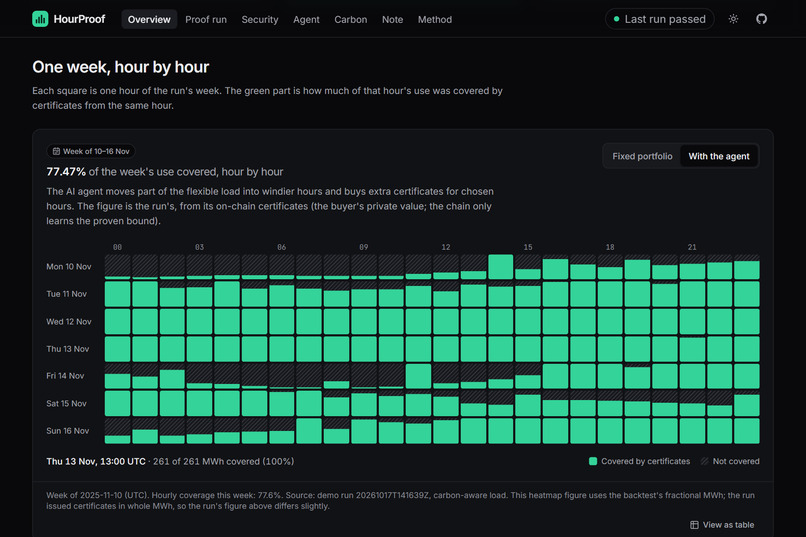
Task: Click the HourProof logo icon
Action: 40,19
